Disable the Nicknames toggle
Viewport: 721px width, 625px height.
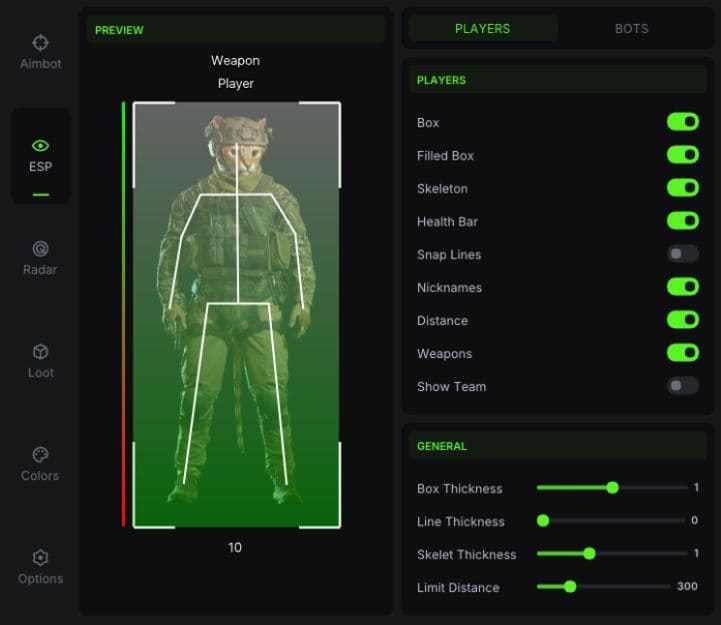683,287
